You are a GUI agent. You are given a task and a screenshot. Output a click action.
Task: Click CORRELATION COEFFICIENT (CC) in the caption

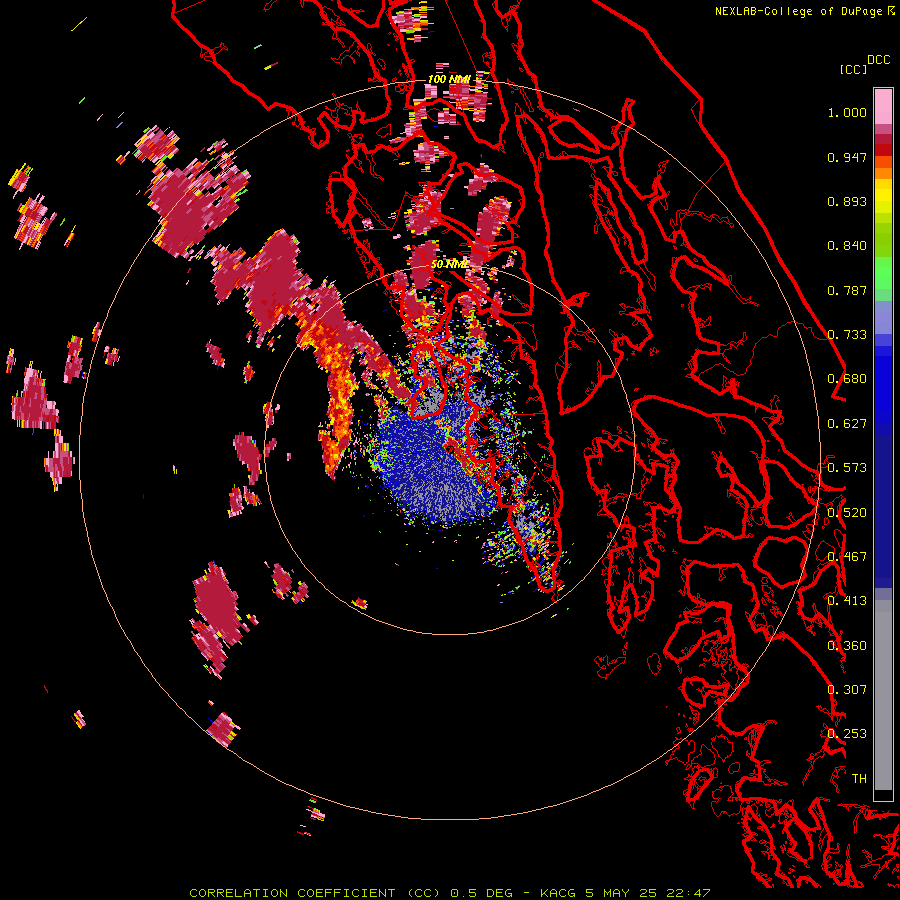tap(314, 893)
